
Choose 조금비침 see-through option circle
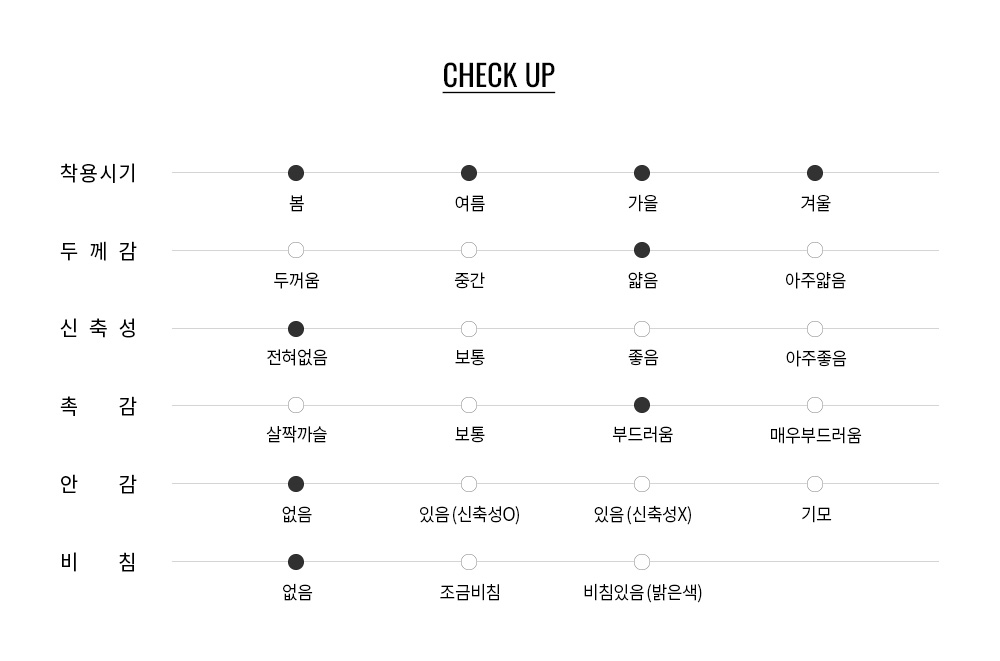[x=469, y=562]
